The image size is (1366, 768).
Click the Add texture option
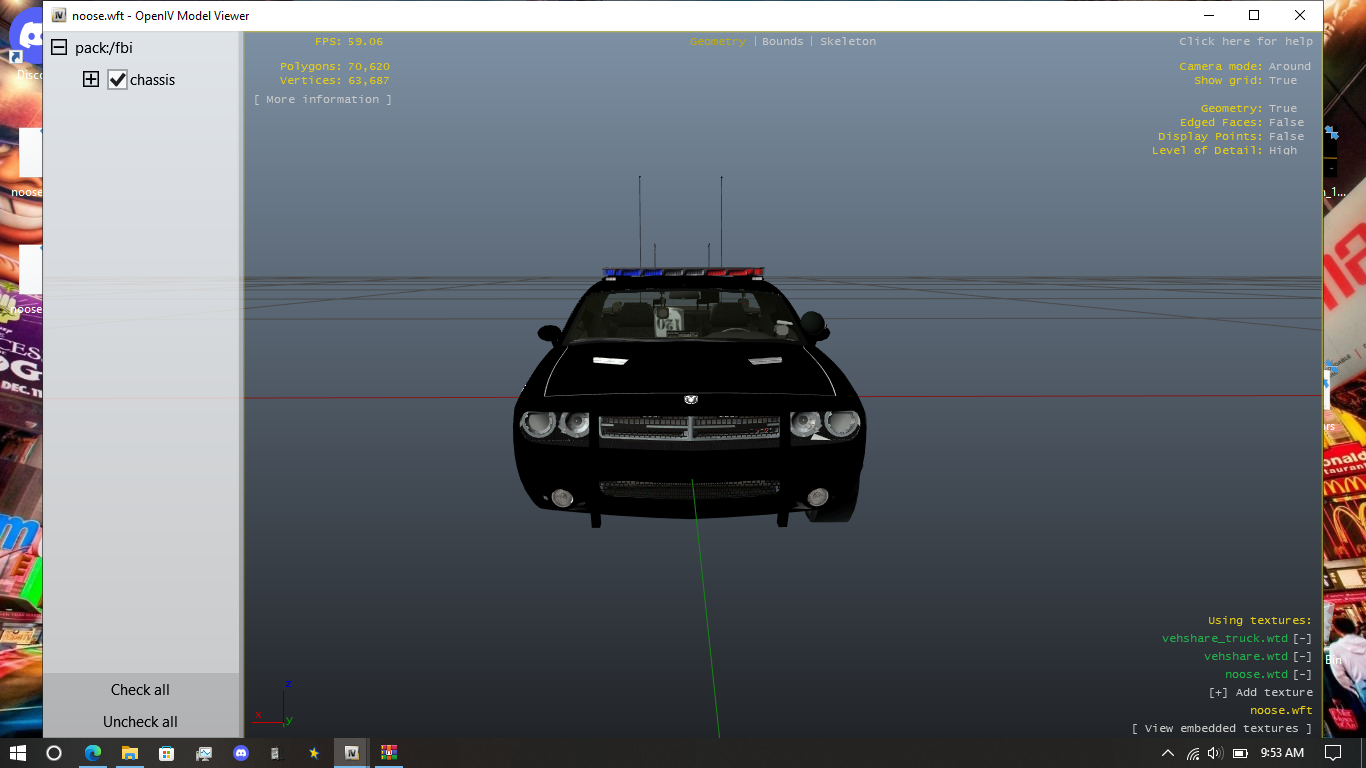1260,692
